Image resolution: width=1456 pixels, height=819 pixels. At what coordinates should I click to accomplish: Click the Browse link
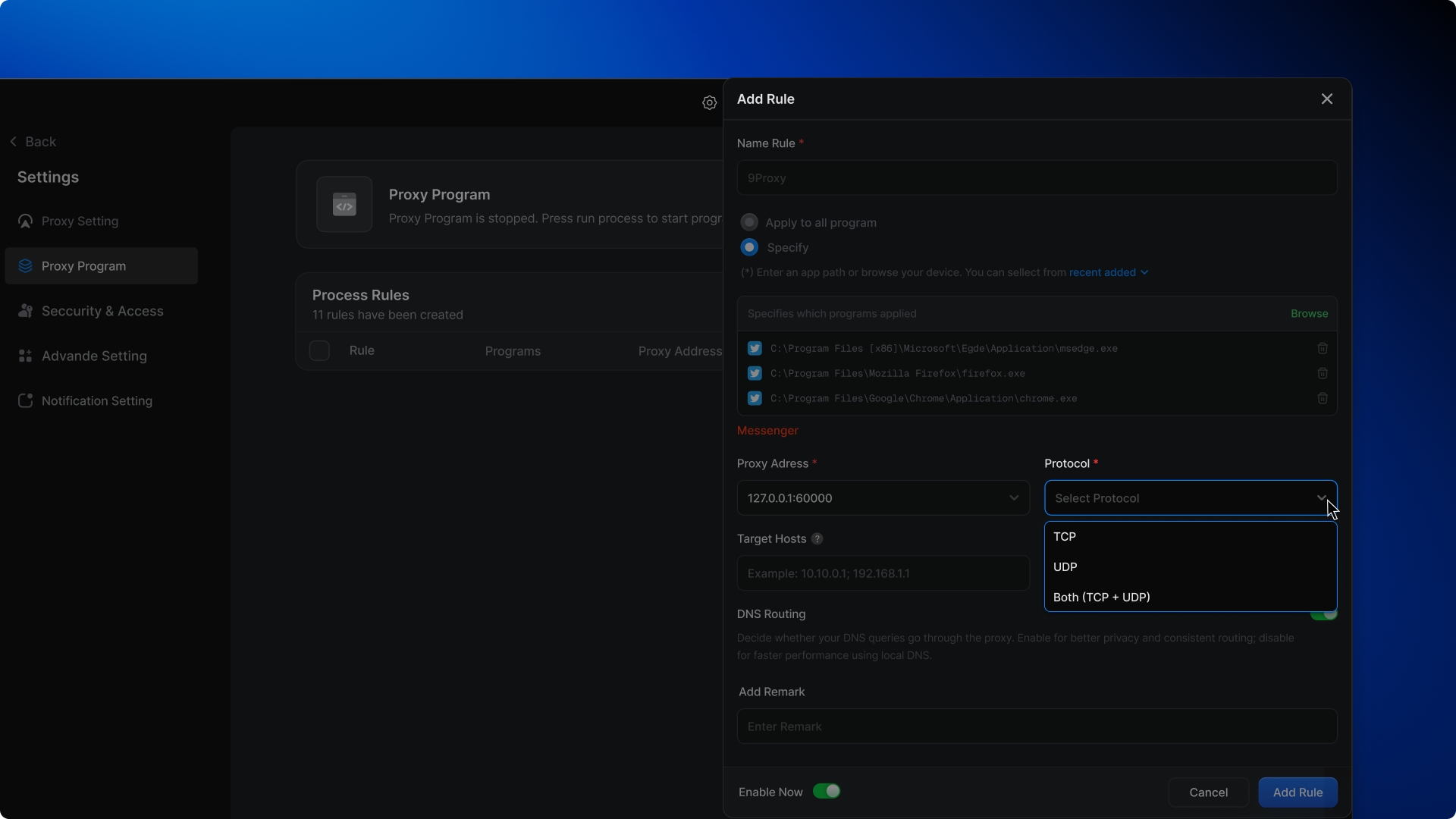tap(1309, 313)
